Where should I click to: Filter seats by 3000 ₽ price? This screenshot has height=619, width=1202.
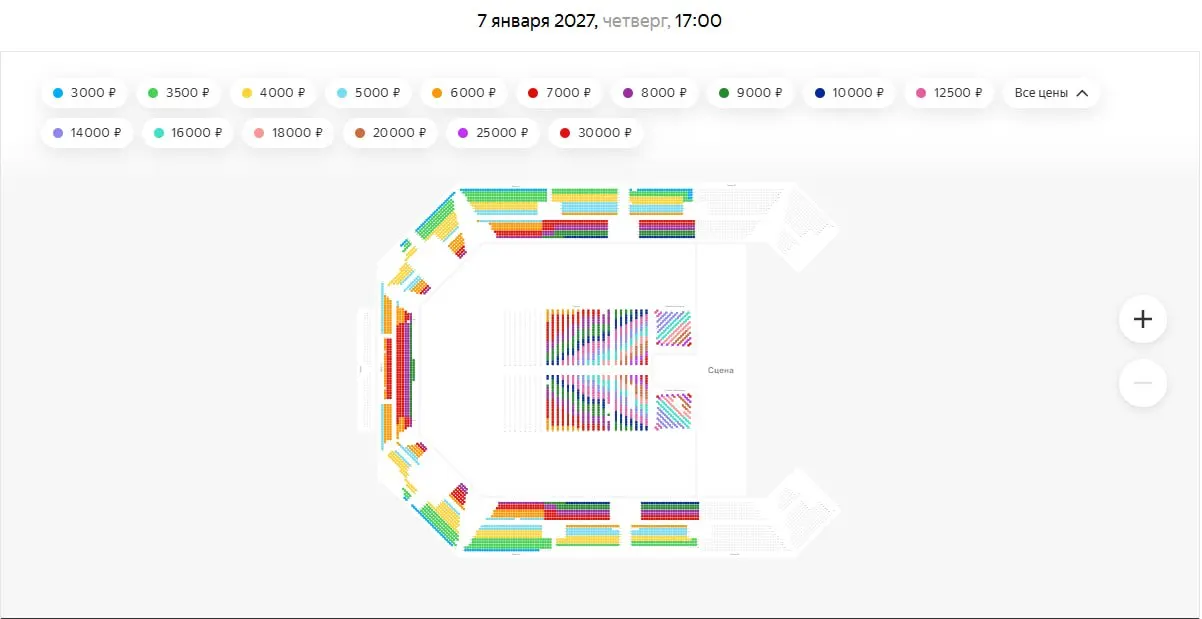click(x=84, y=93)
